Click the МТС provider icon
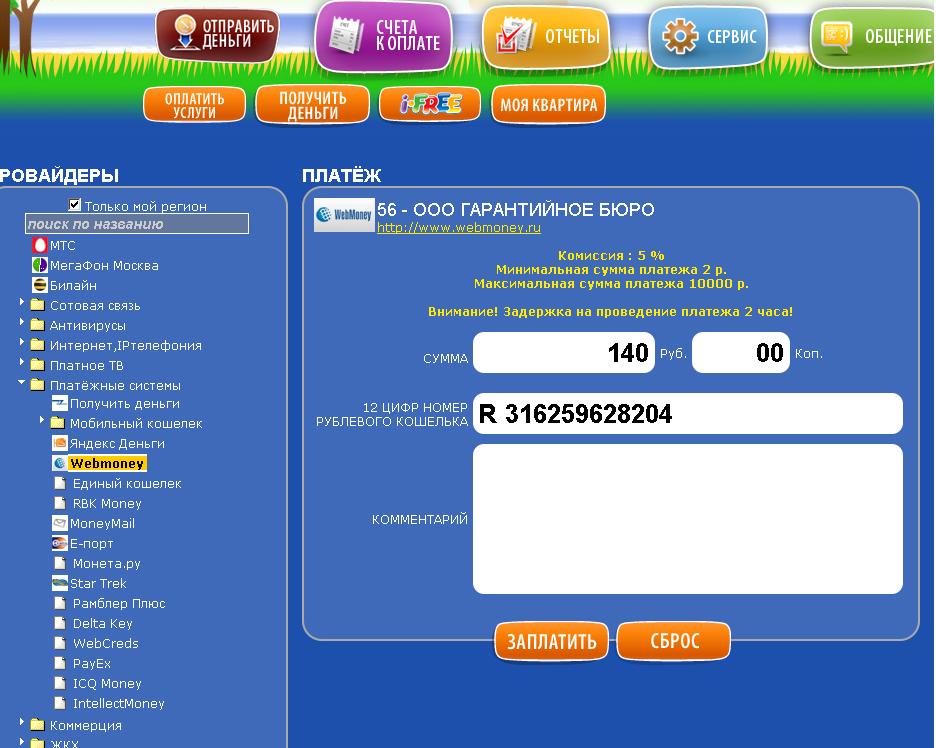936x748 pixels. (39, 245)
